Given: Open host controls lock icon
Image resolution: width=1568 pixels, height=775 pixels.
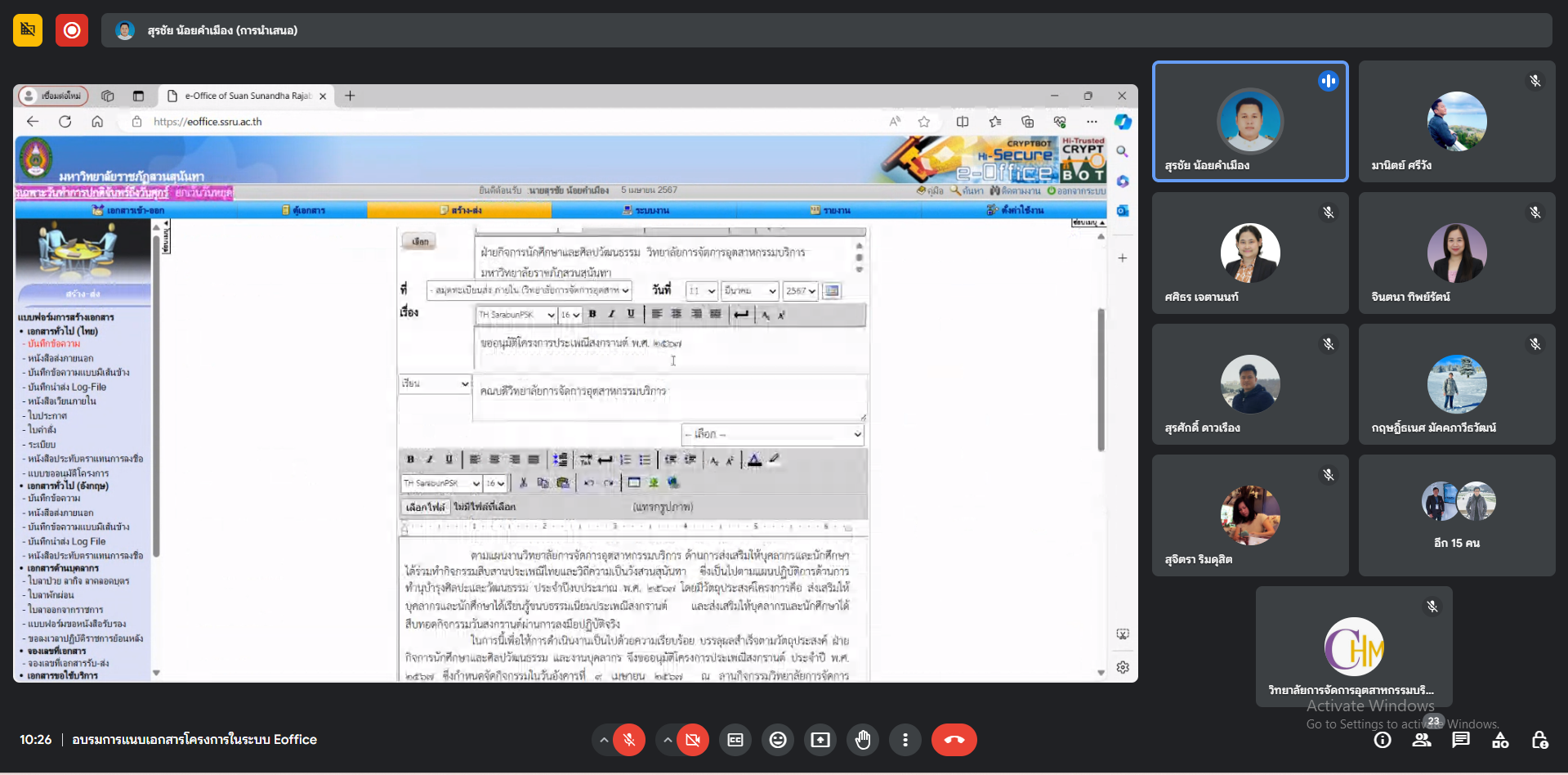Looking at the screenshot, I should tap(1539, 740).
